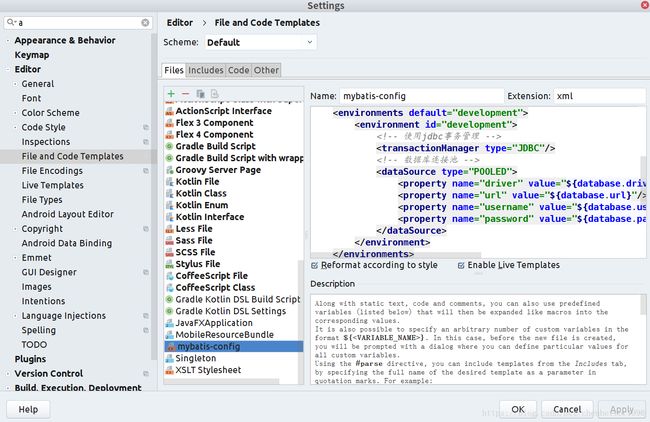Click the Less File icon
Image resolution: width=650 pixels, height=422 pixels.
170,229
